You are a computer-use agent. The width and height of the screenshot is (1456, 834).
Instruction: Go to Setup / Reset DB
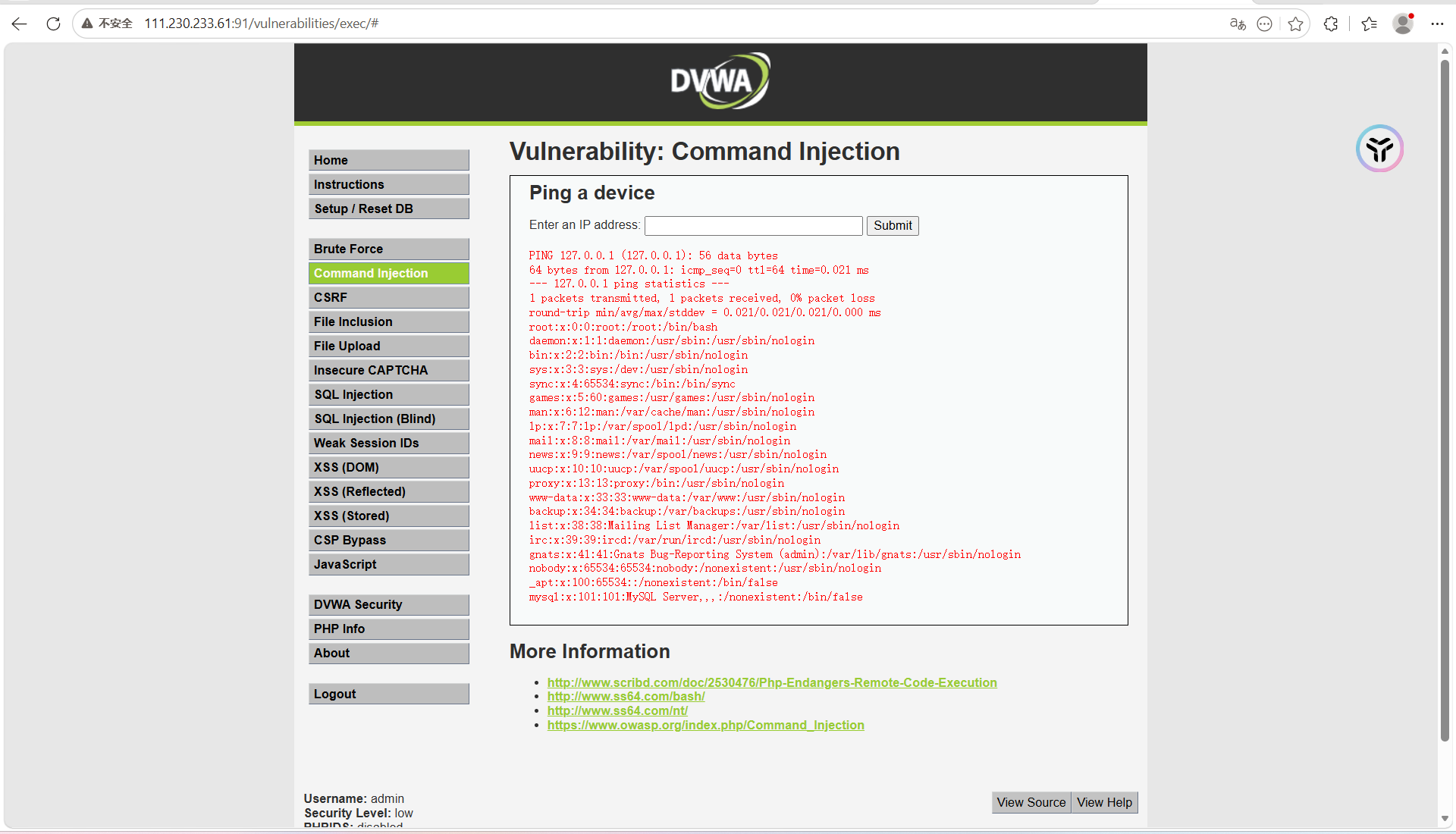pyautogui.click(x=389, y=208)
